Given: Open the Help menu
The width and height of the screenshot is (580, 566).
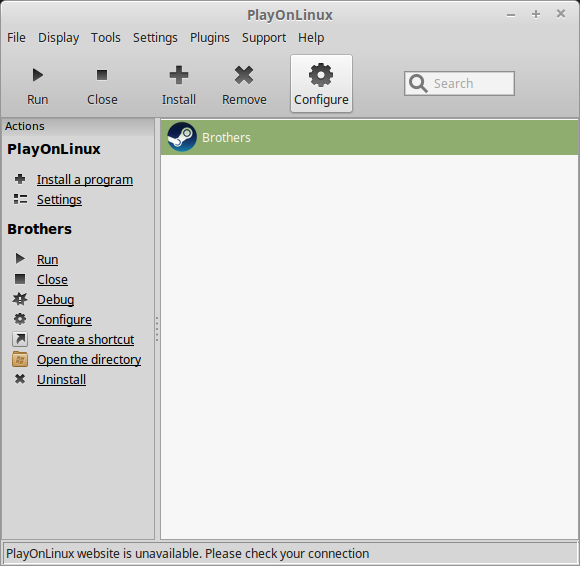Looking at the screenshot, I should [x=311, y=38].
